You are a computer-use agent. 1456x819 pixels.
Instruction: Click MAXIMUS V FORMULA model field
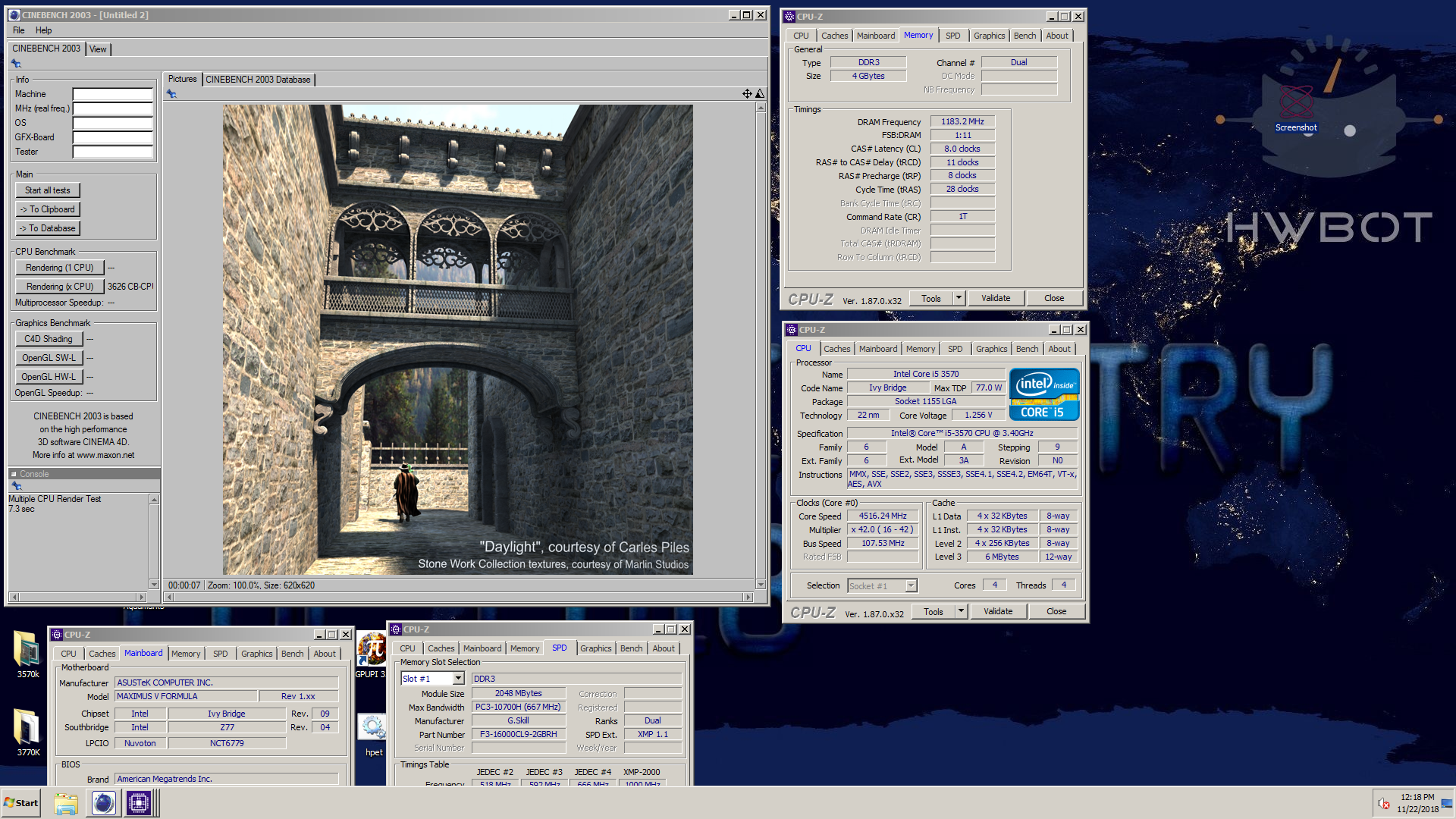[185, 696]
